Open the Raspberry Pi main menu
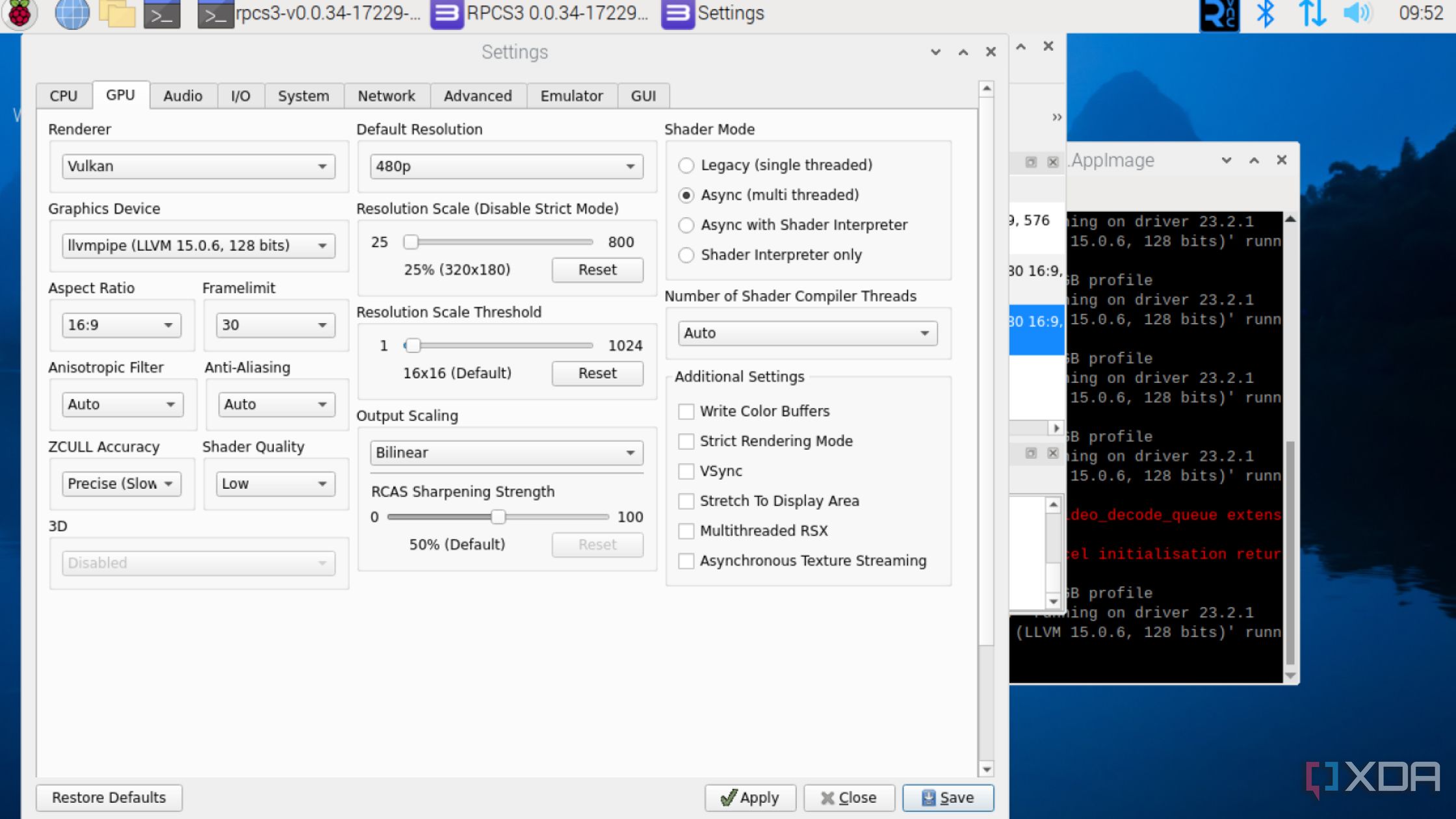Screen dimensions: 1456x819 pyautogui.click(x=19, y=14)
